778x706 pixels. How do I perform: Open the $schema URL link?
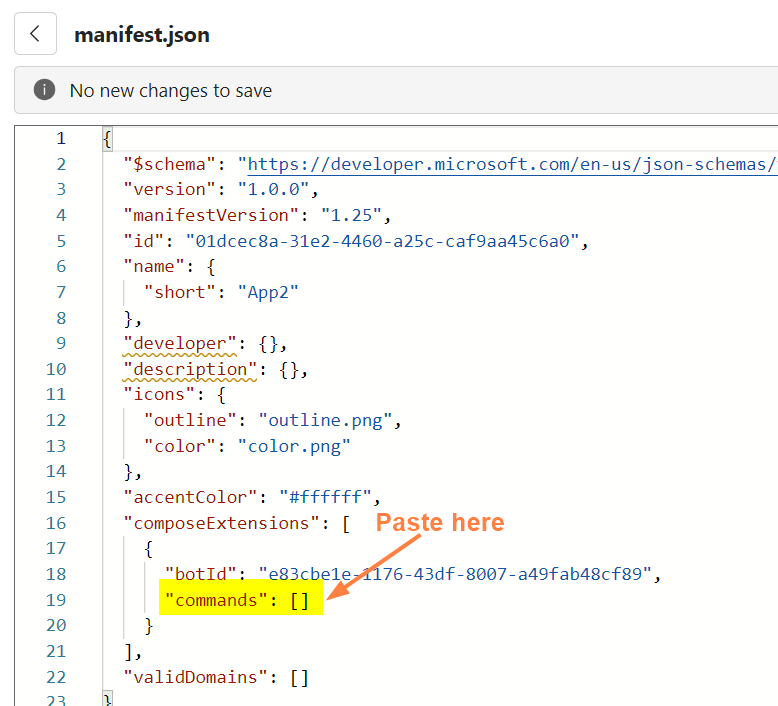pyautogui.click(x=513, y=164)
